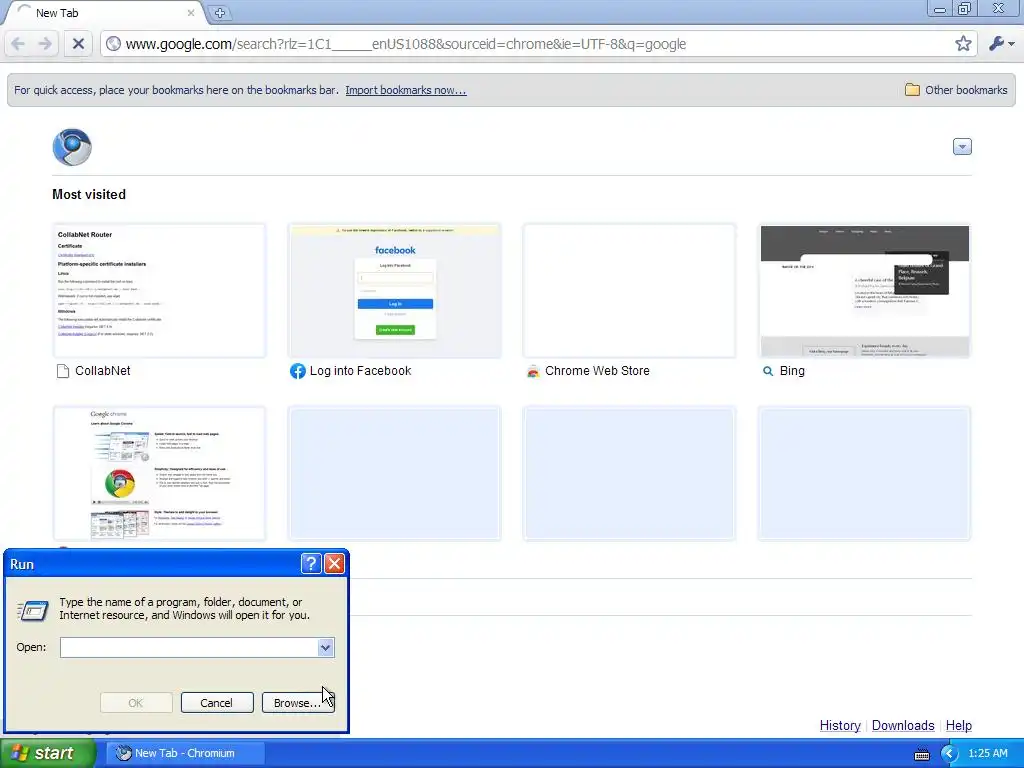
Task: Click the Most visited heading
Action: [89, 195]
